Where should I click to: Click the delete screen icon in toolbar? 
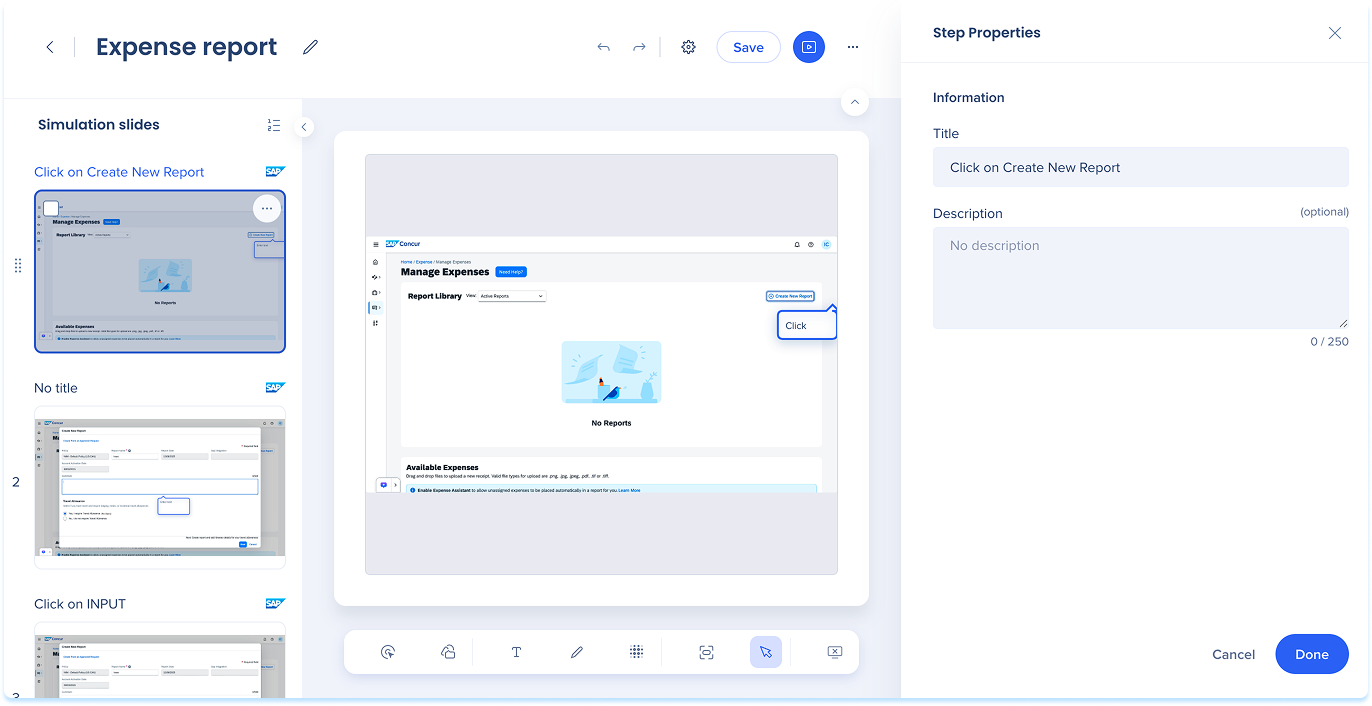pyautogui.click(x=835, y=652)
